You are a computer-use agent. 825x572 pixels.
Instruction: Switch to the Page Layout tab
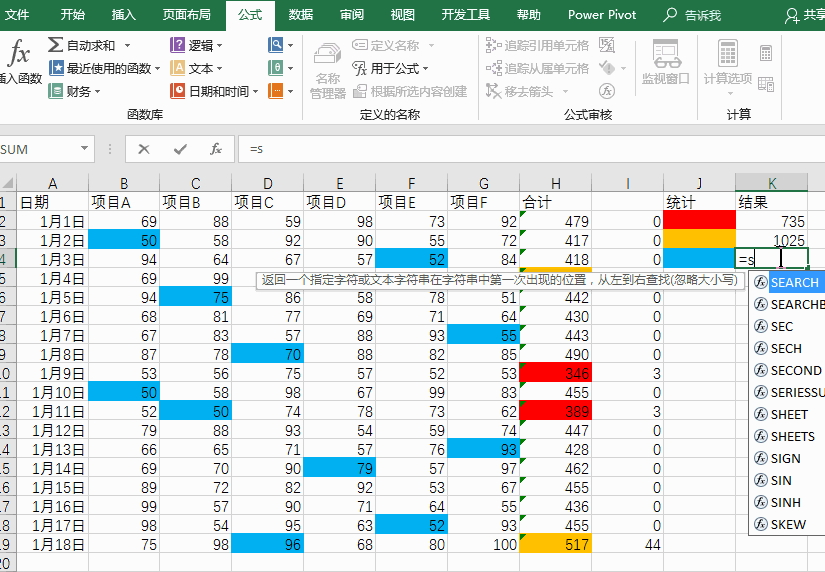click(187, 15)
